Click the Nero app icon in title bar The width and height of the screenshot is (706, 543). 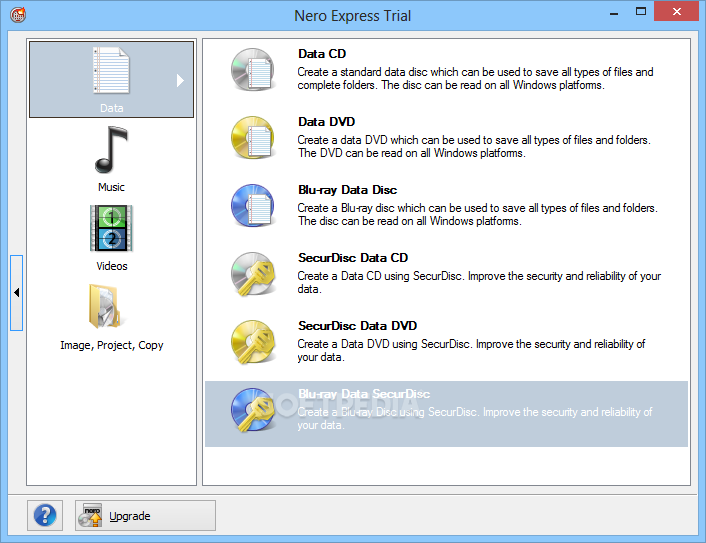(18, 15)
